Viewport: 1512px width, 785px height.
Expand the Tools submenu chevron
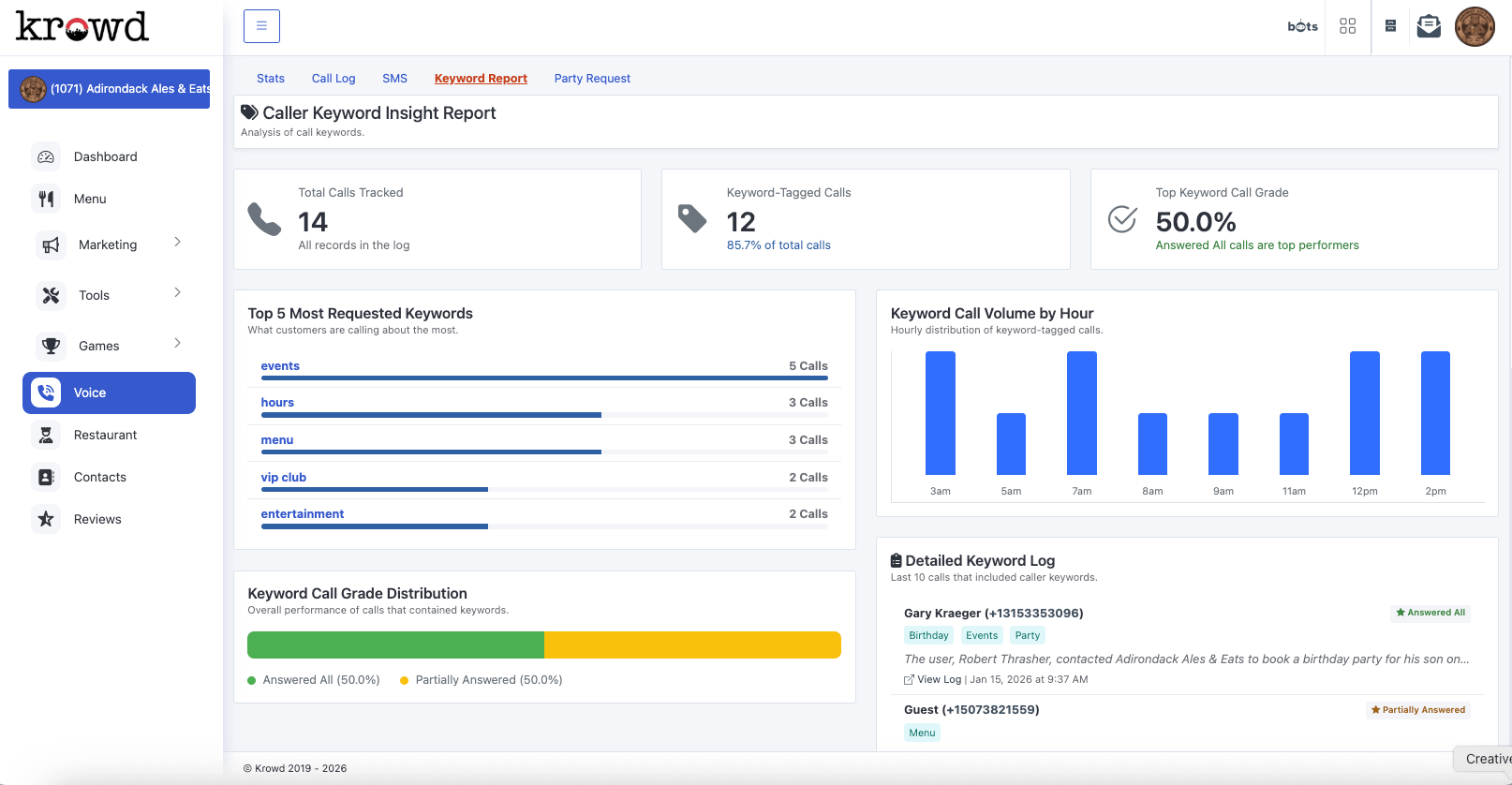177,293
